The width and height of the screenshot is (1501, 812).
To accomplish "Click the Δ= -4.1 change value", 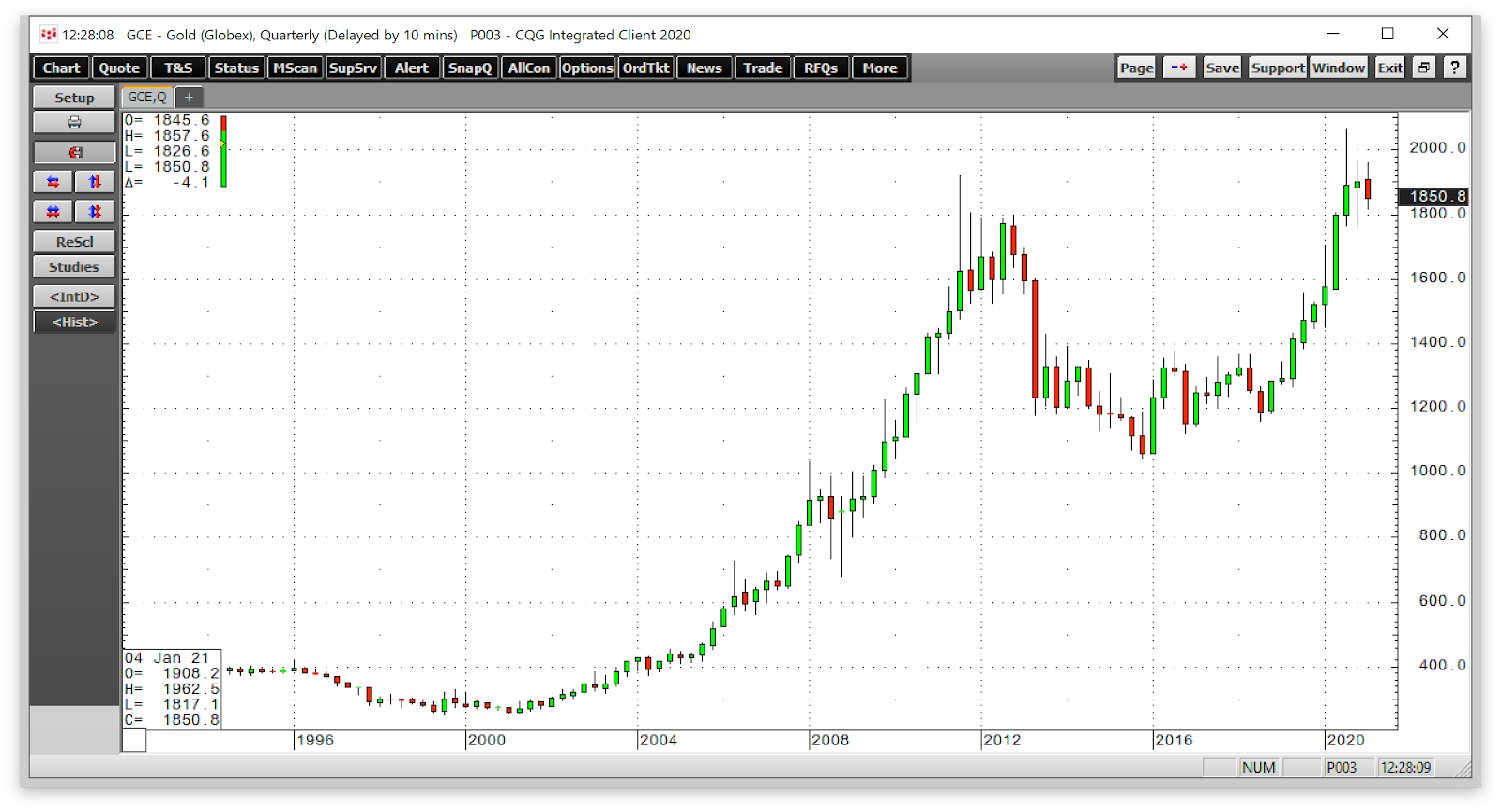I will (167, 183).
